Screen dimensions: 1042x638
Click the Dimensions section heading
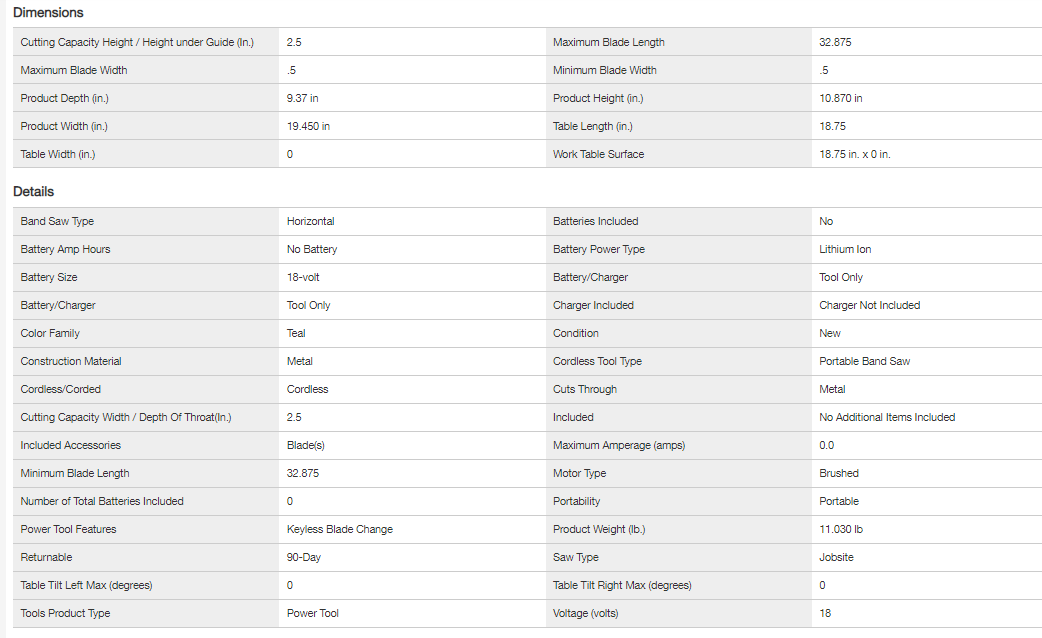pyautogui.click(x=48, y=13)
